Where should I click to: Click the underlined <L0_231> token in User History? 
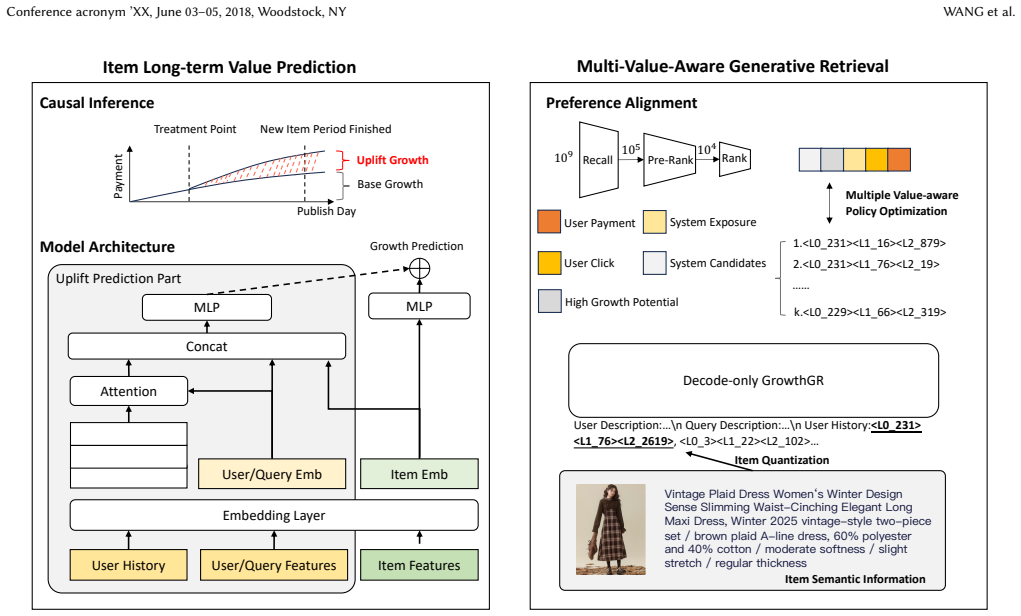click(896, 425)
